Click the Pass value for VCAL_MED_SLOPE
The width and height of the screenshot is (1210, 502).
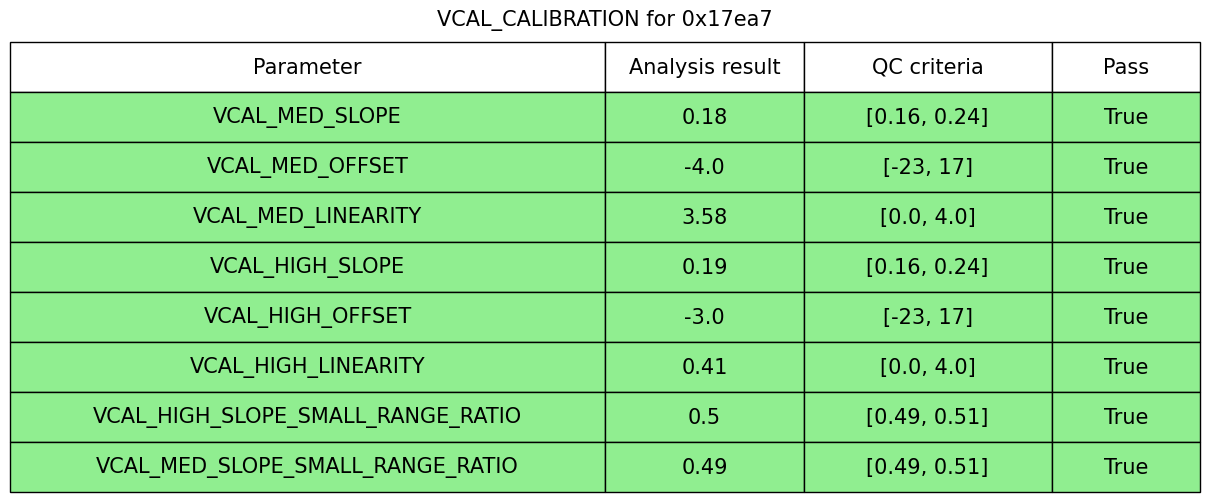coord(1125,117)
